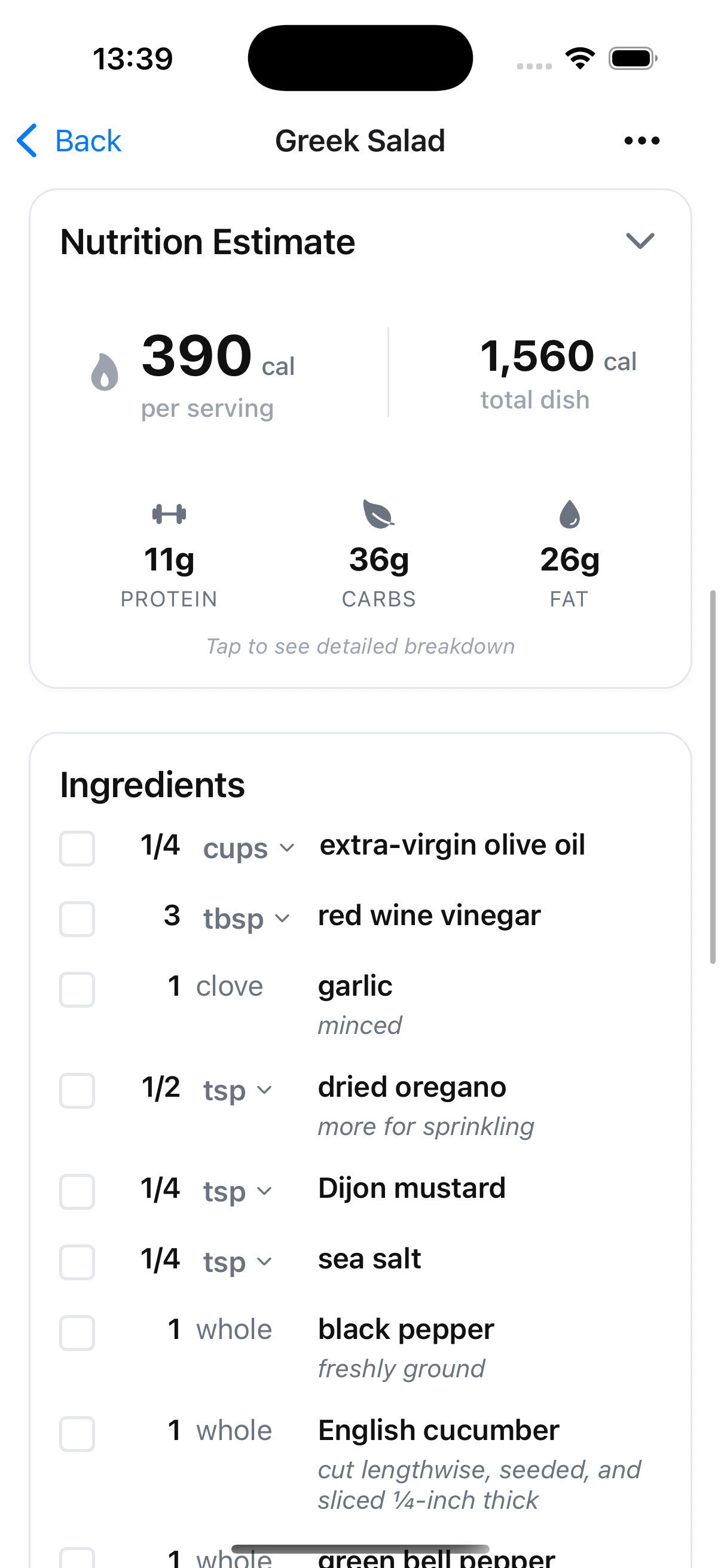This screenshot has height=1568, width=721.
Task: Tick the Dijon mustard checkbox
Action: [77, 1191]
